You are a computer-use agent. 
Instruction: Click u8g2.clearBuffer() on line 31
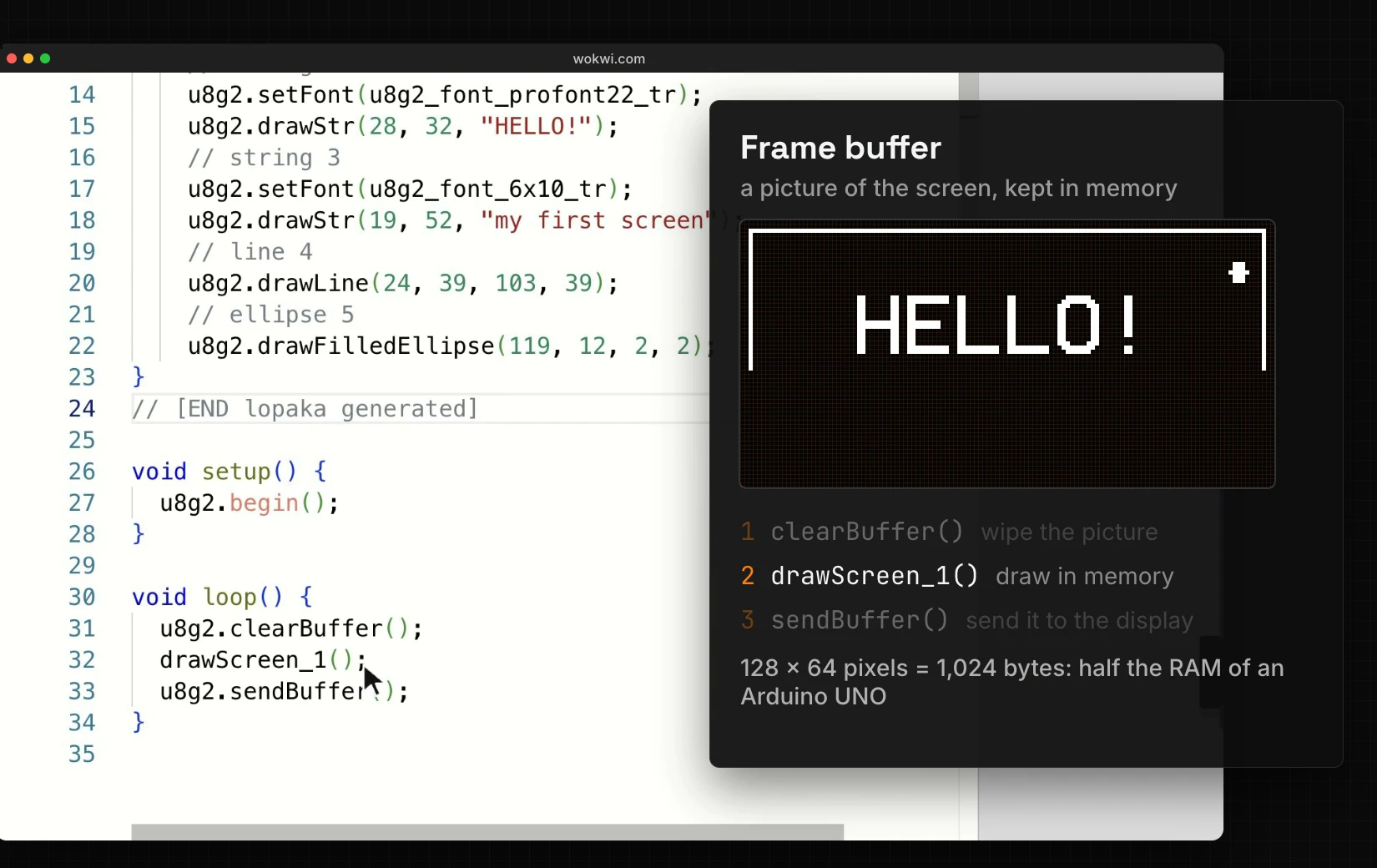coord(291,628)
